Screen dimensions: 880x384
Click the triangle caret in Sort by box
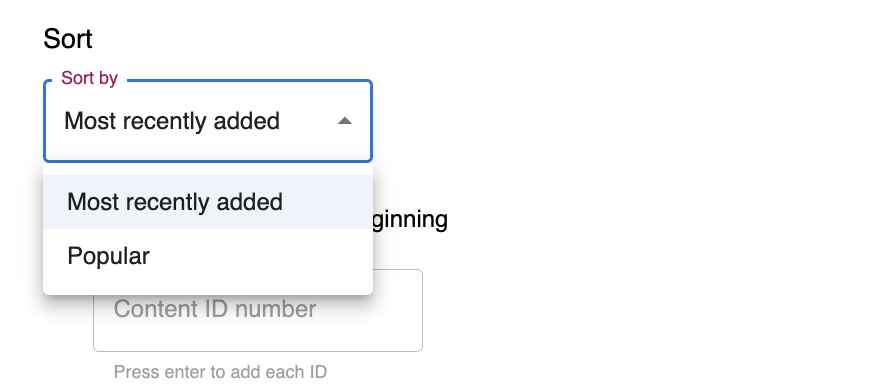point(345,121)
